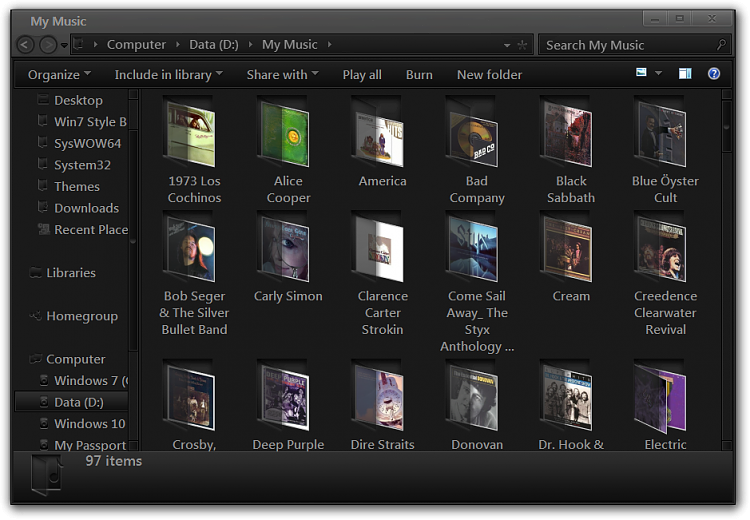Select the Blue Öyster Cult folder icon

(x=661, y=131)
